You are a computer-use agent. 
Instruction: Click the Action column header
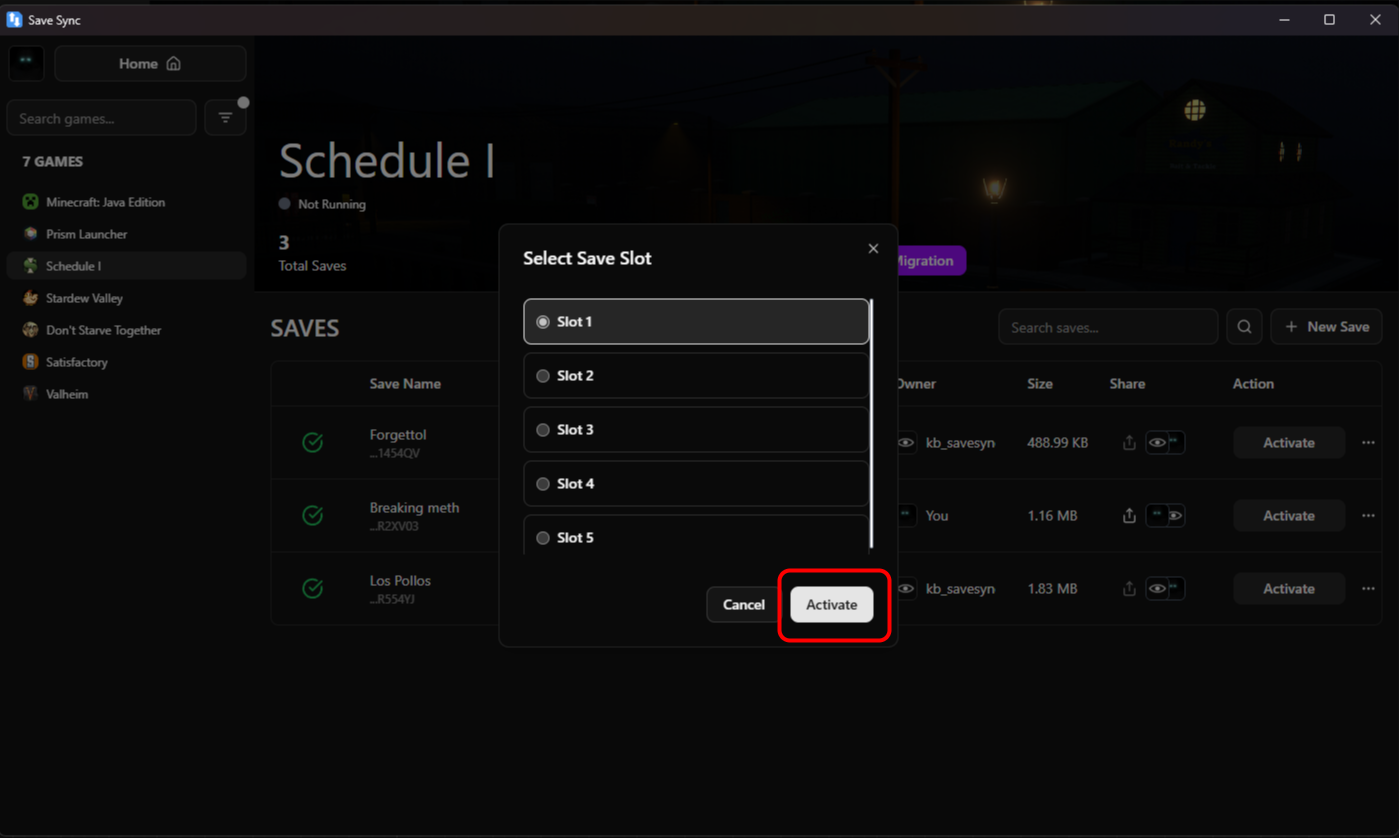1253,384
